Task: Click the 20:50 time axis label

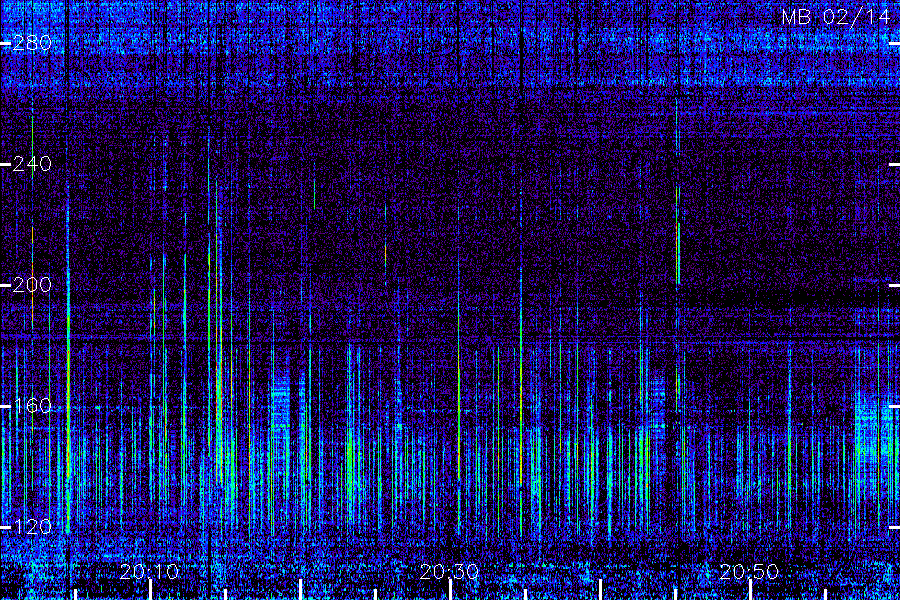Action: [x=749, y=571]
